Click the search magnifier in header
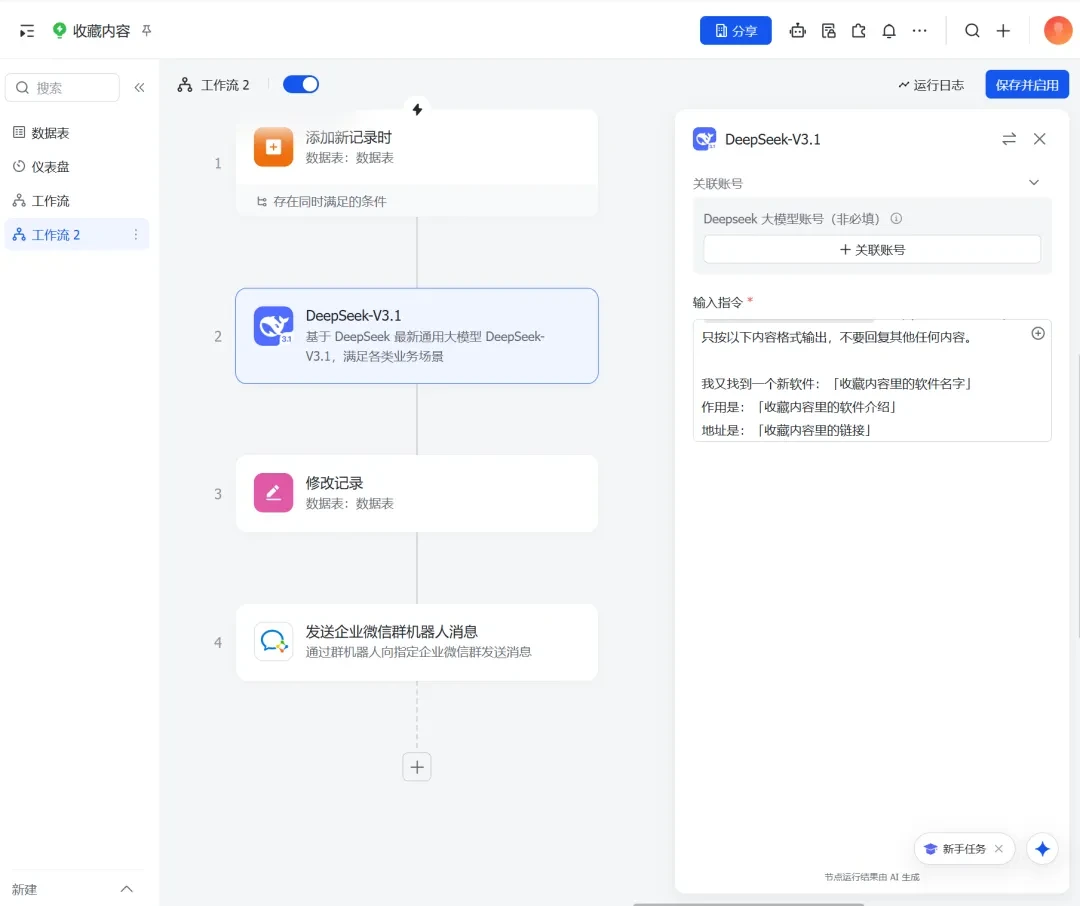This screenshot has width=1080, height=906. (972, 30)
